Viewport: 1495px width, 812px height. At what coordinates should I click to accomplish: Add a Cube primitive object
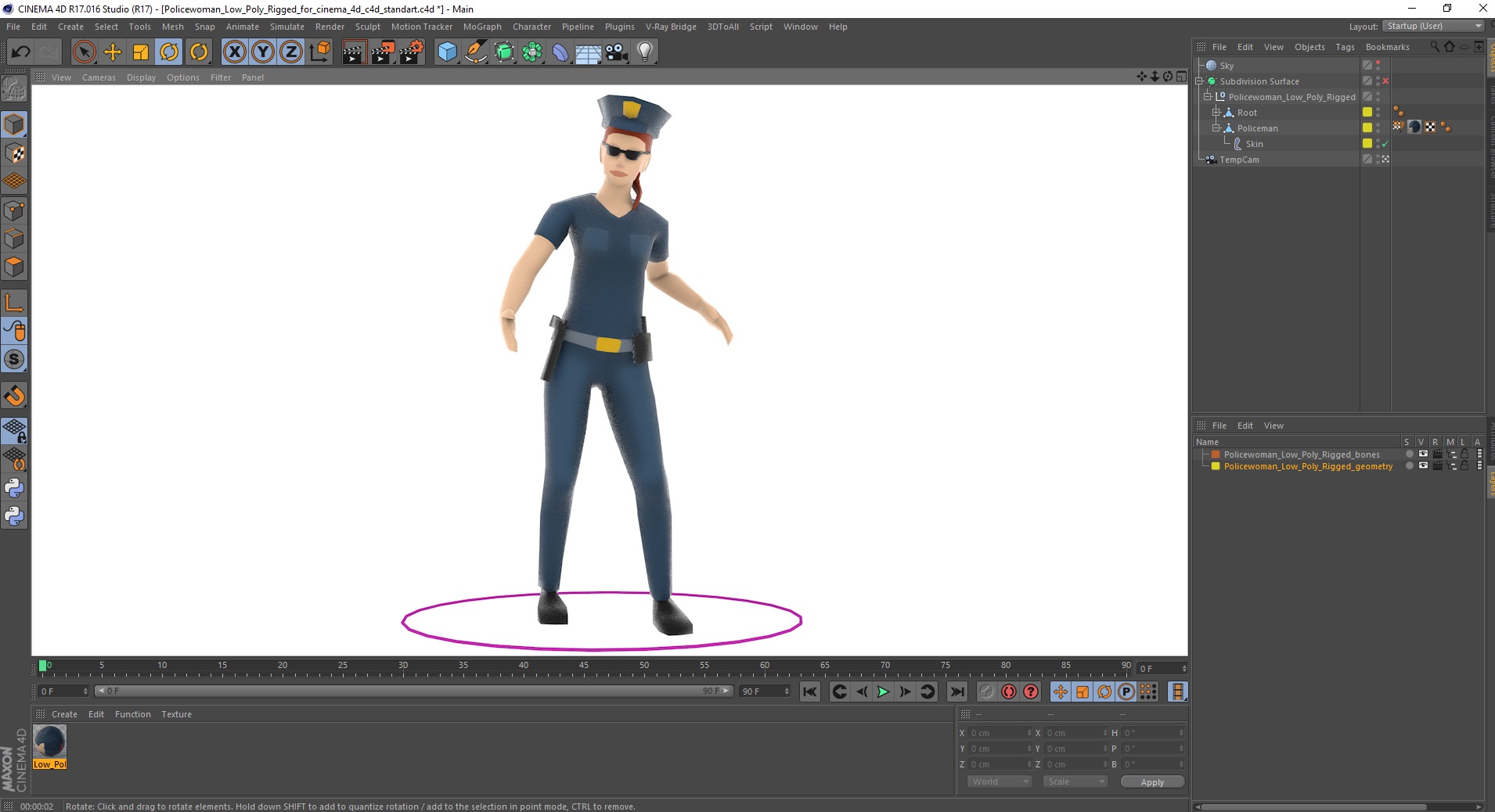coord(447,52)
